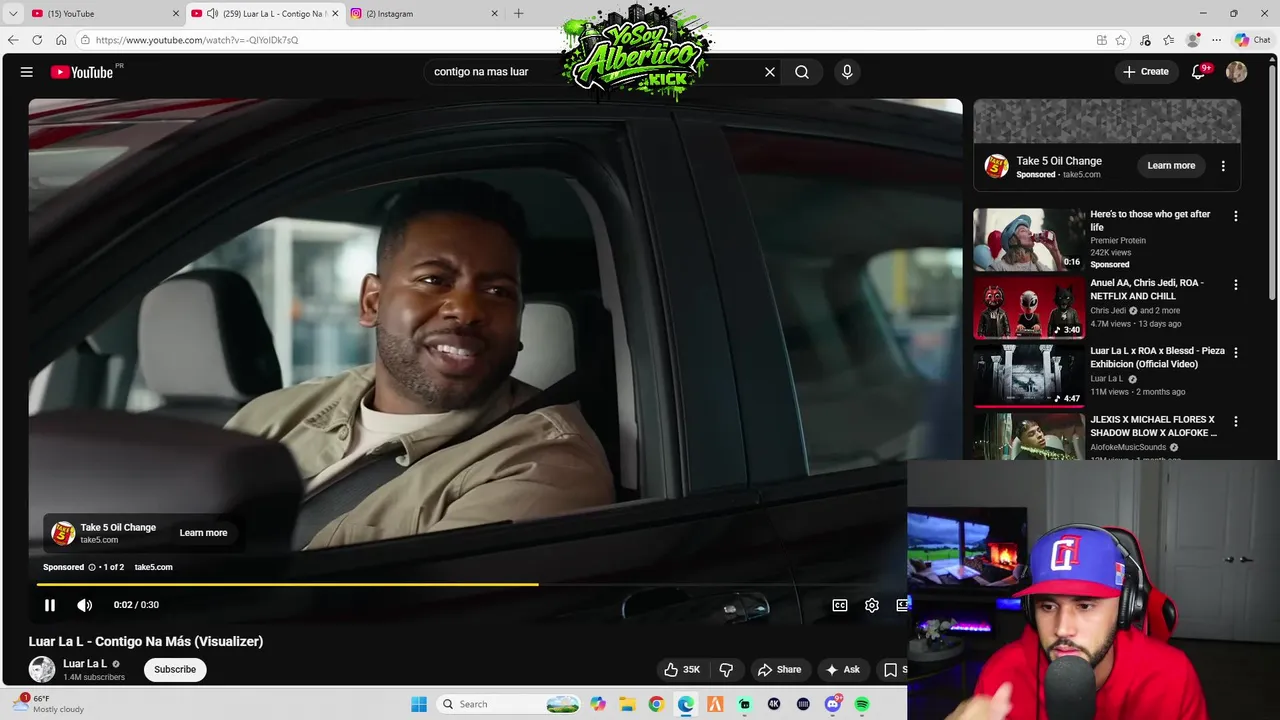This screenshot has width=1280, height=720.
Task: Open the Copilot Chat button
Action: pyautogui.click(x=1252, y=40)
